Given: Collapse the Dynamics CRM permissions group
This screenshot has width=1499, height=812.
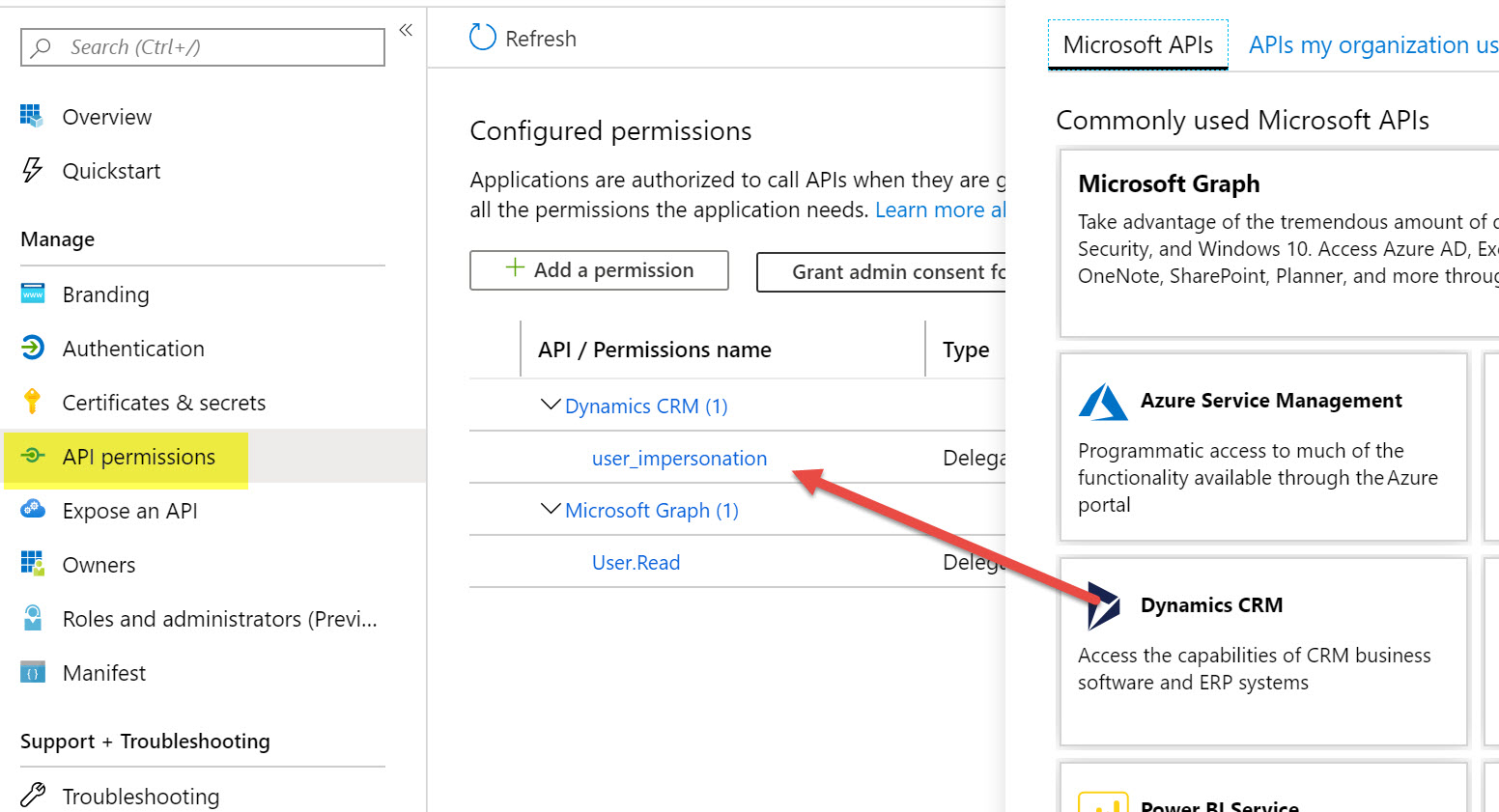Looking at the screenshot, I should click(551, 405).
